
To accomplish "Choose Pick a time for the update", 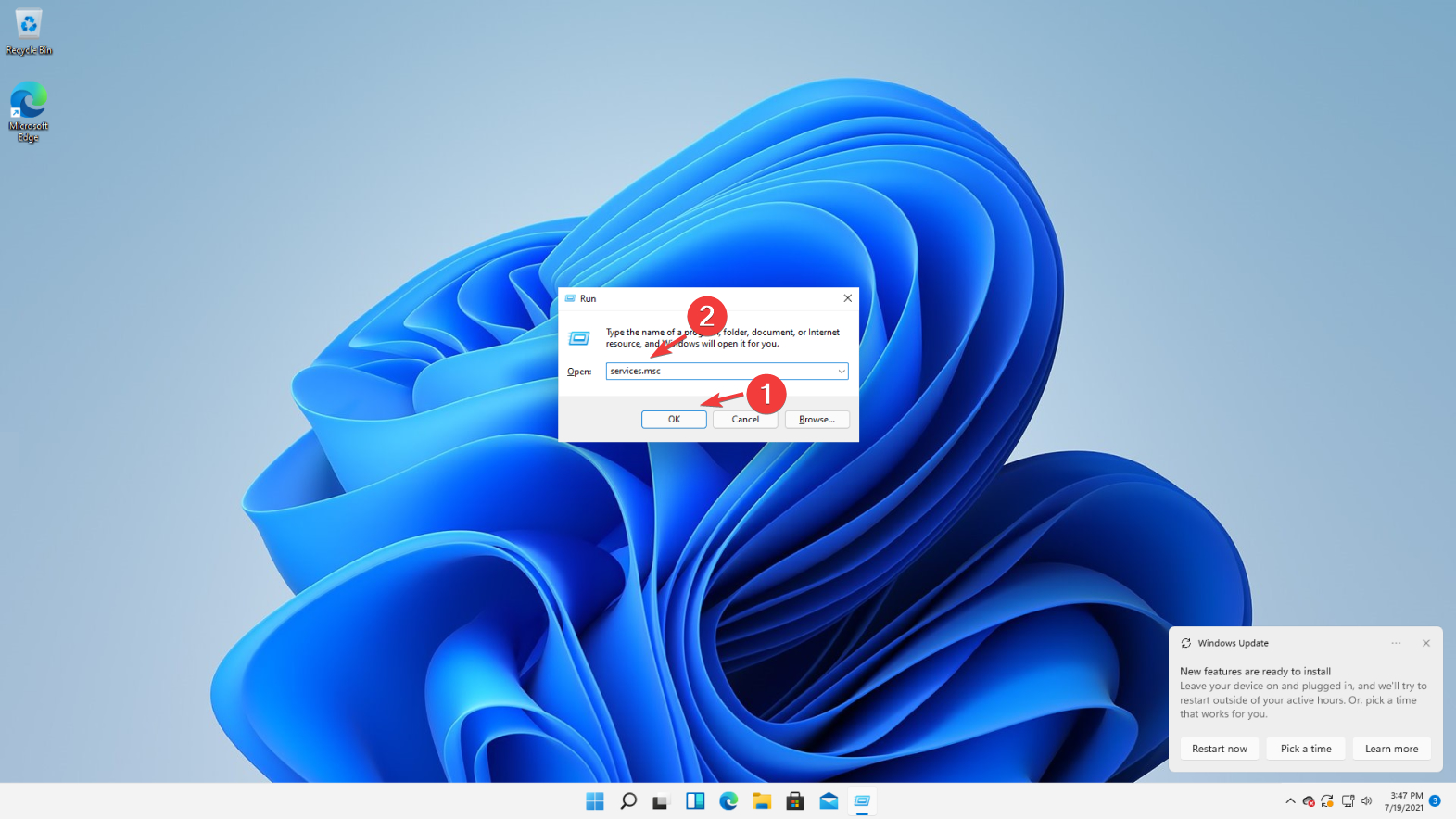I will click(1305, 749).
